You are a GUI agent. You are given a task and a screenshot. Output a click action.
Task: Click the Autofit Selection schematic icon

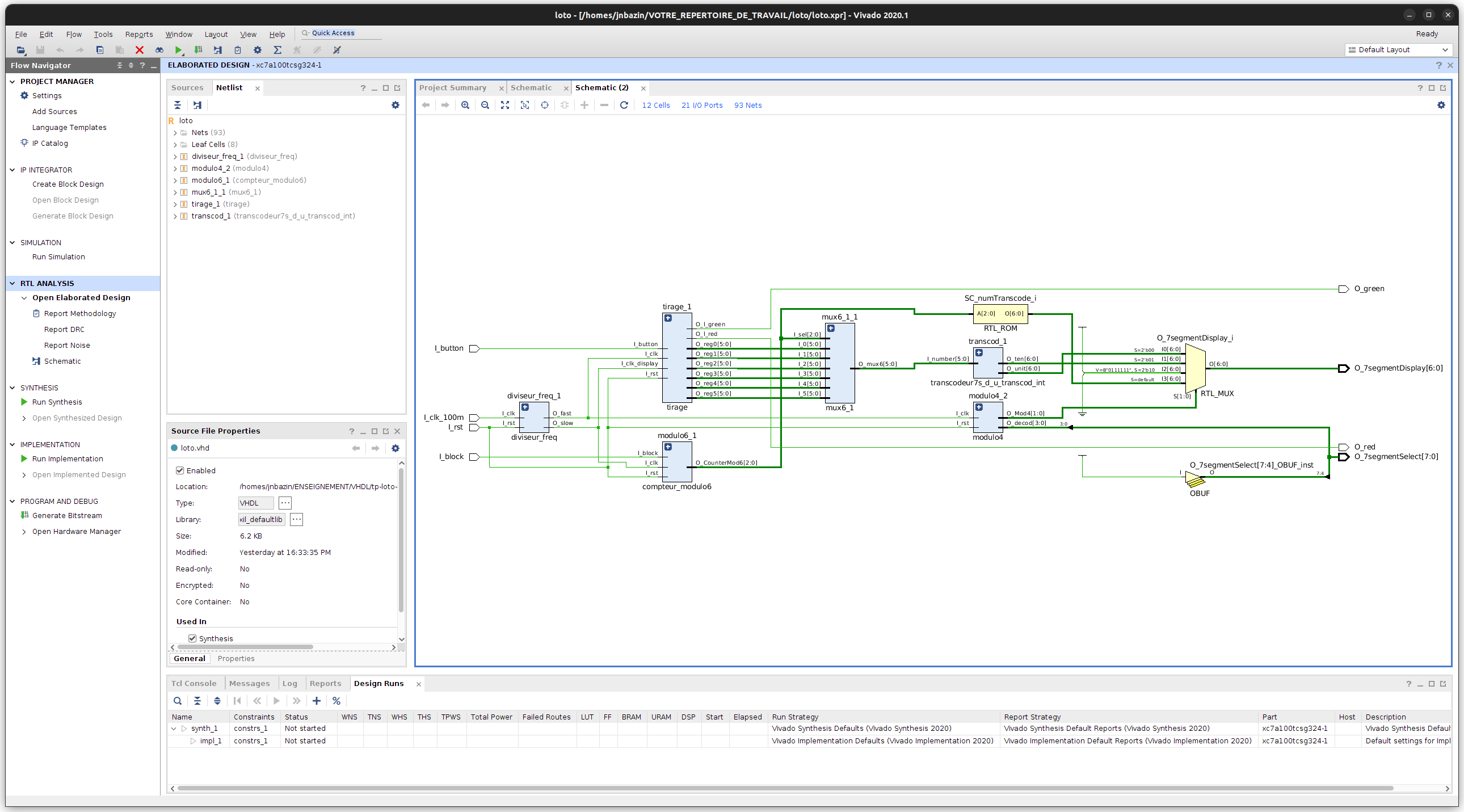point(525,105)
